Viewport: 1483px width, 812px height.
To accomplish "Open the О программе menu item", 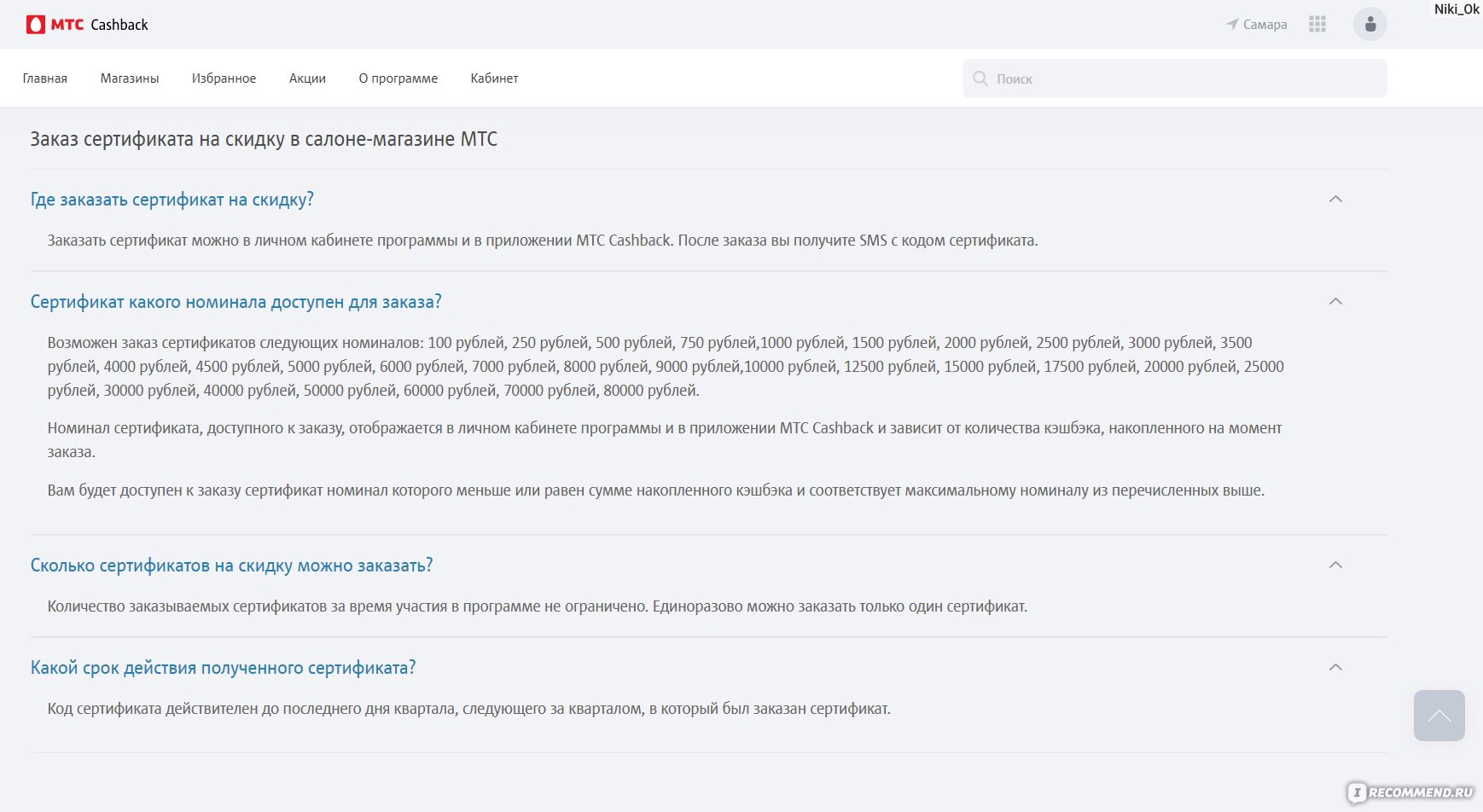I will (398, 78).
